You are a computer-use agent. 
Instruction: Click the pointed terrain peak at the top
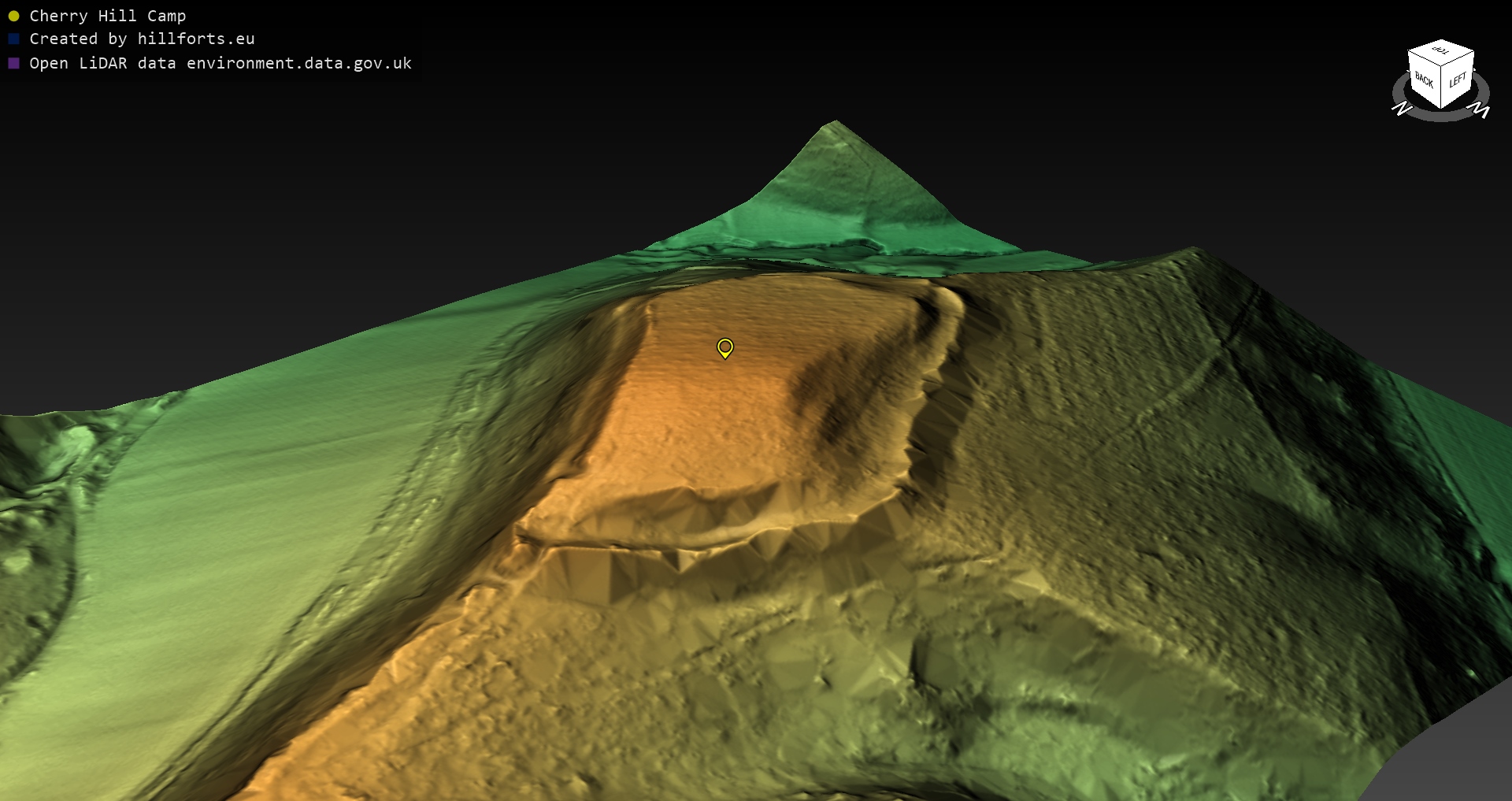coord(835,126)
